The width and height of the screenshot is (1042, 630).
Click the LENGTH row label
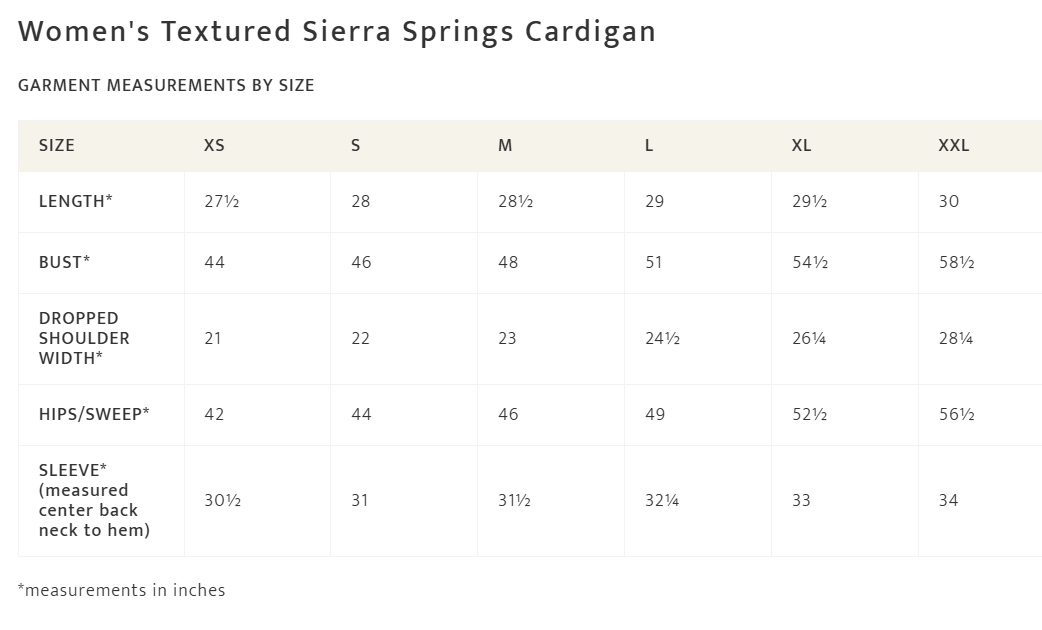(75, 202)
